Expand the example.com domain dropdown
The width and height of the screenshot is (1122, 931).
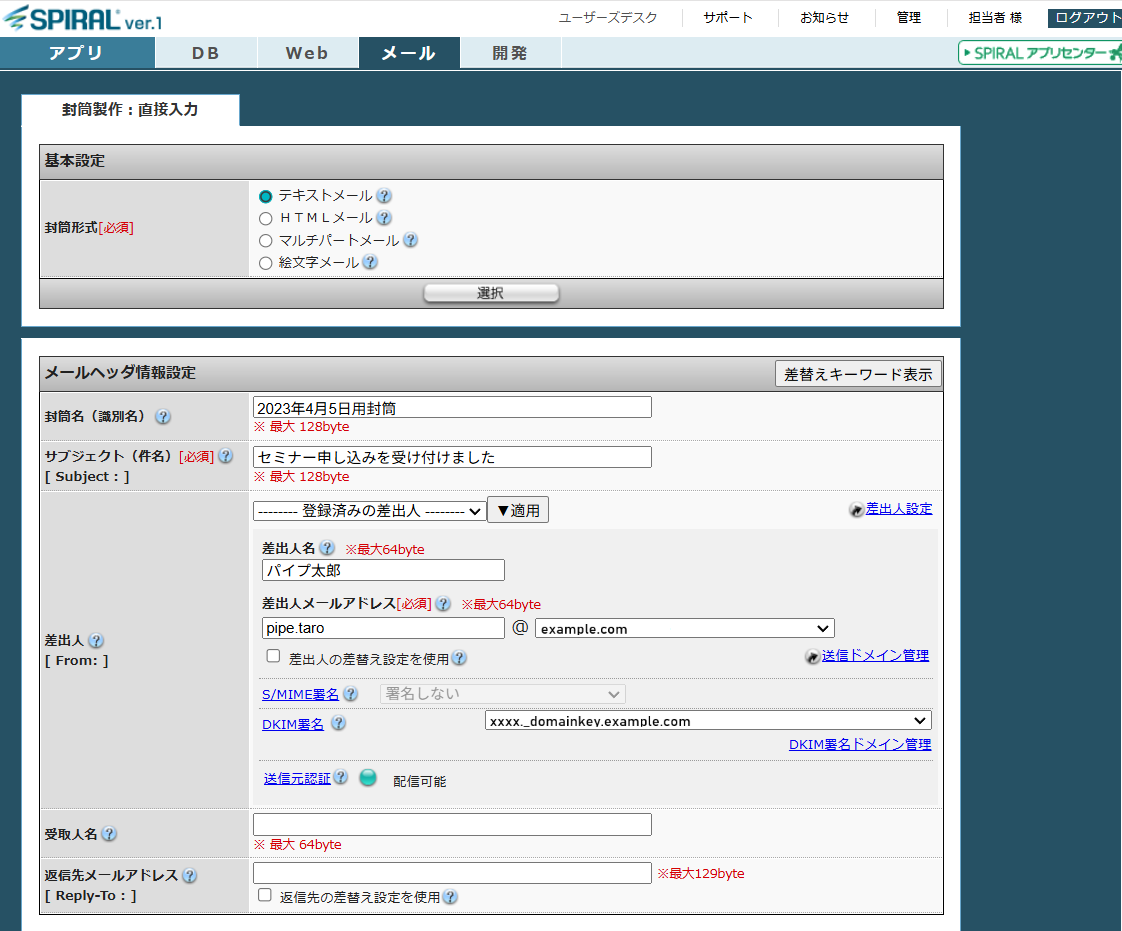[684, 629]
